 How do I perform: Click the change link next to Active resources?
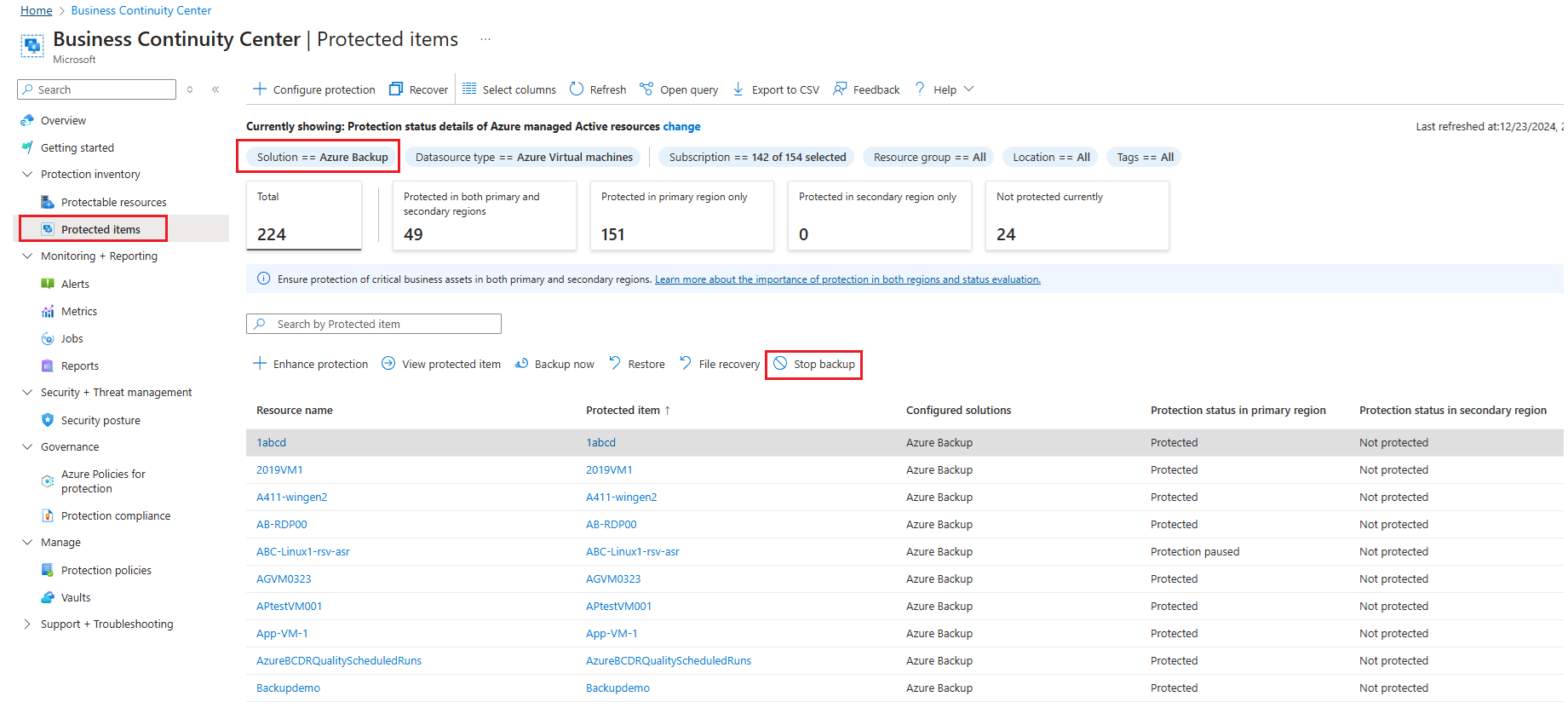[681, 127]
